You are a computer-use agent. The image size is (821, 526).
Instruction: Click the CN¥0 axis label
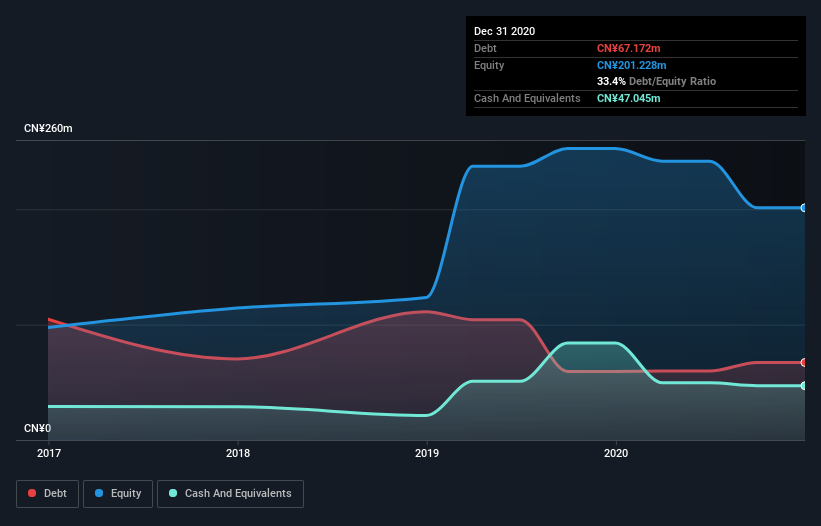click(38, 428)
